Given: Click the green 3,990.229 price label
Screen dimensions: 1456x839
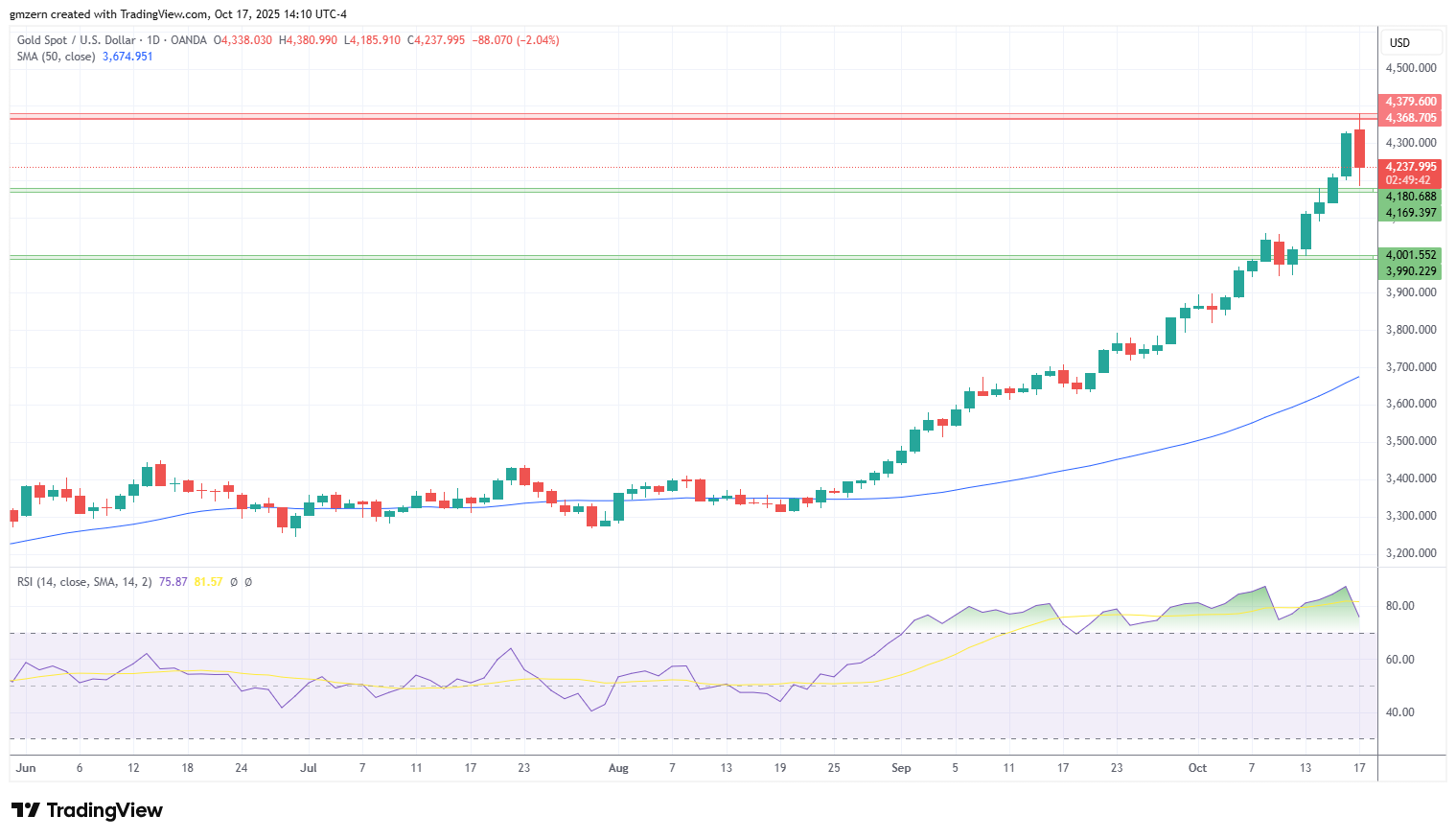Looking at the screenshot, I should pyautogui.click(x=1411, y=271).
